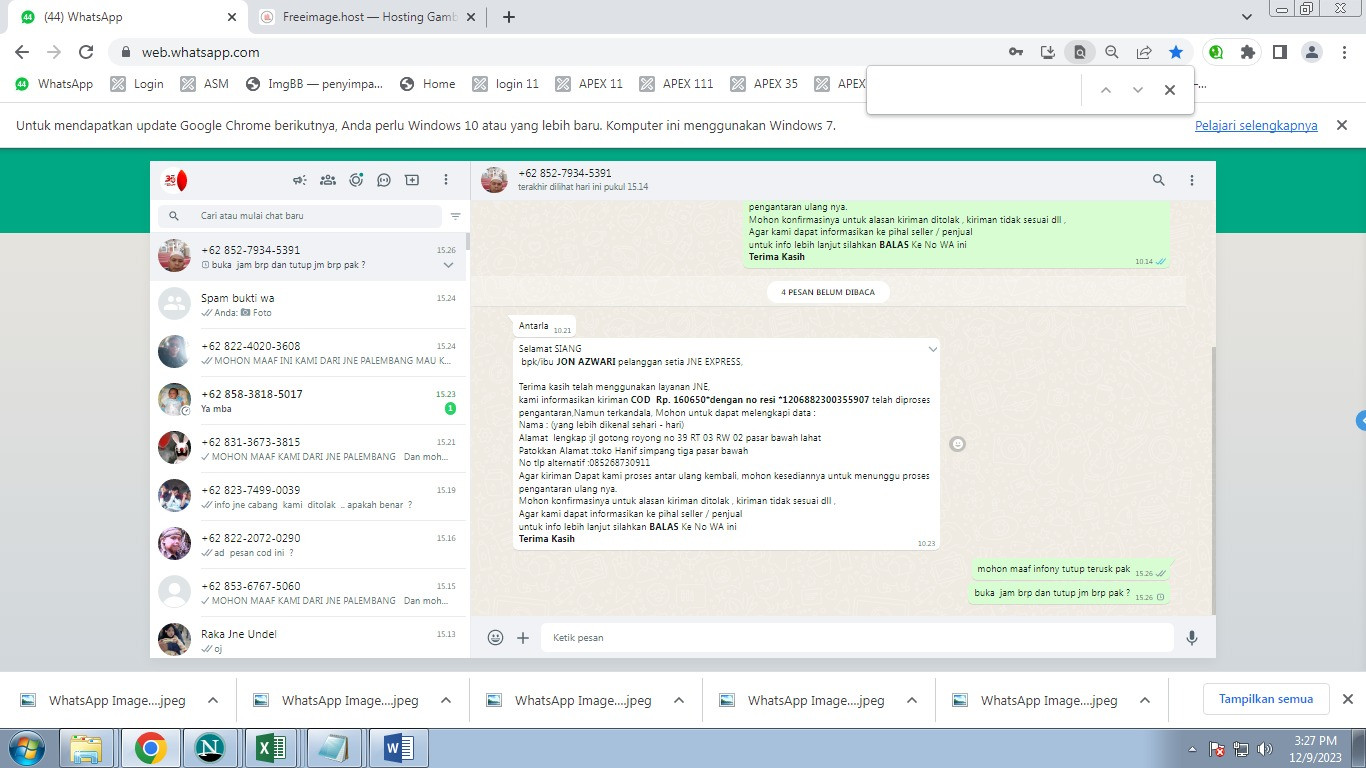This screenshot has width=1366, height=768.
Task: Open the Status icon in WhatsApp
Action: pyautogui.click(x=356, y=180)
